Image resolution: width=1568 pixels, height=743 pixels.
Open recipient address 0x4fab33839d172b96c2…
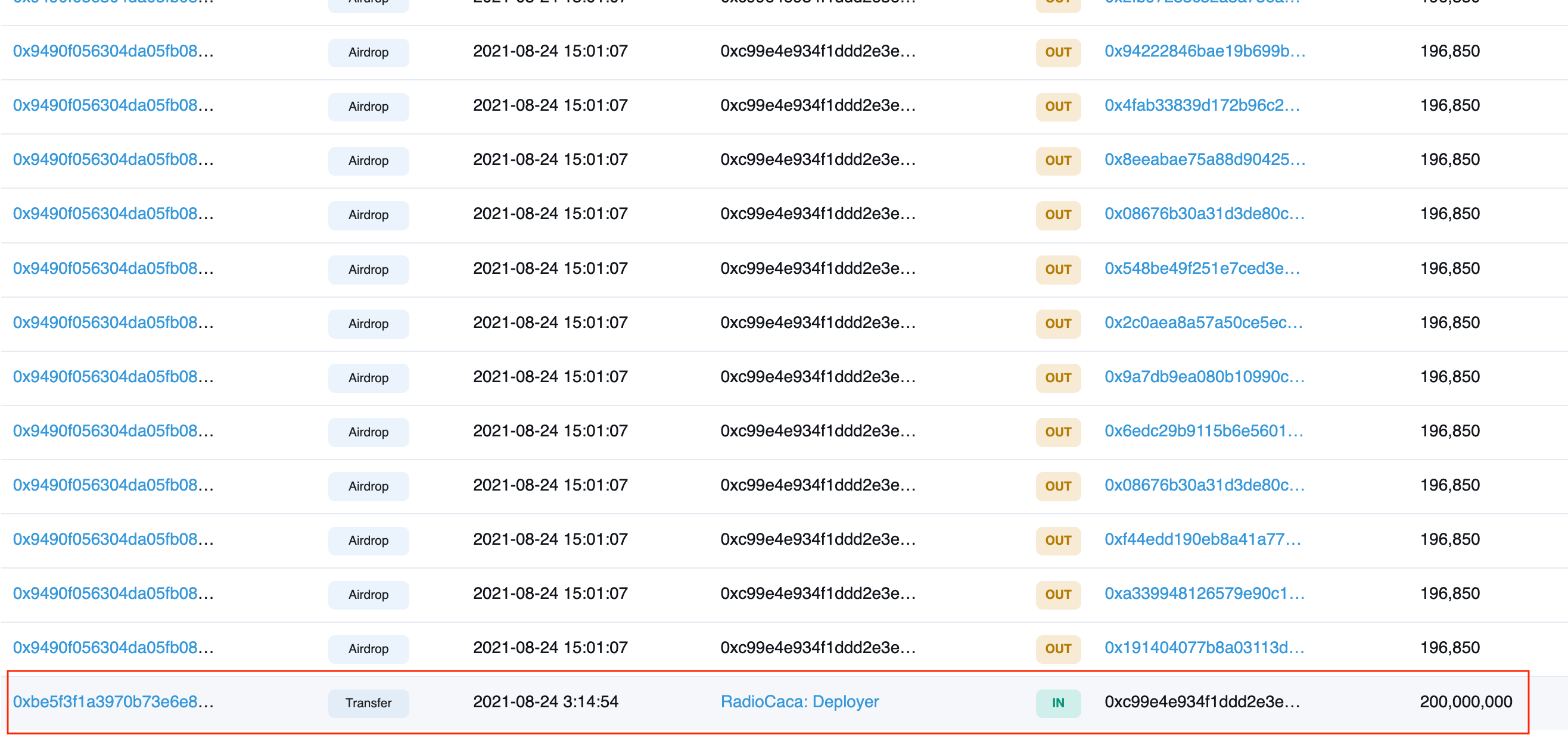point(1202,105)
